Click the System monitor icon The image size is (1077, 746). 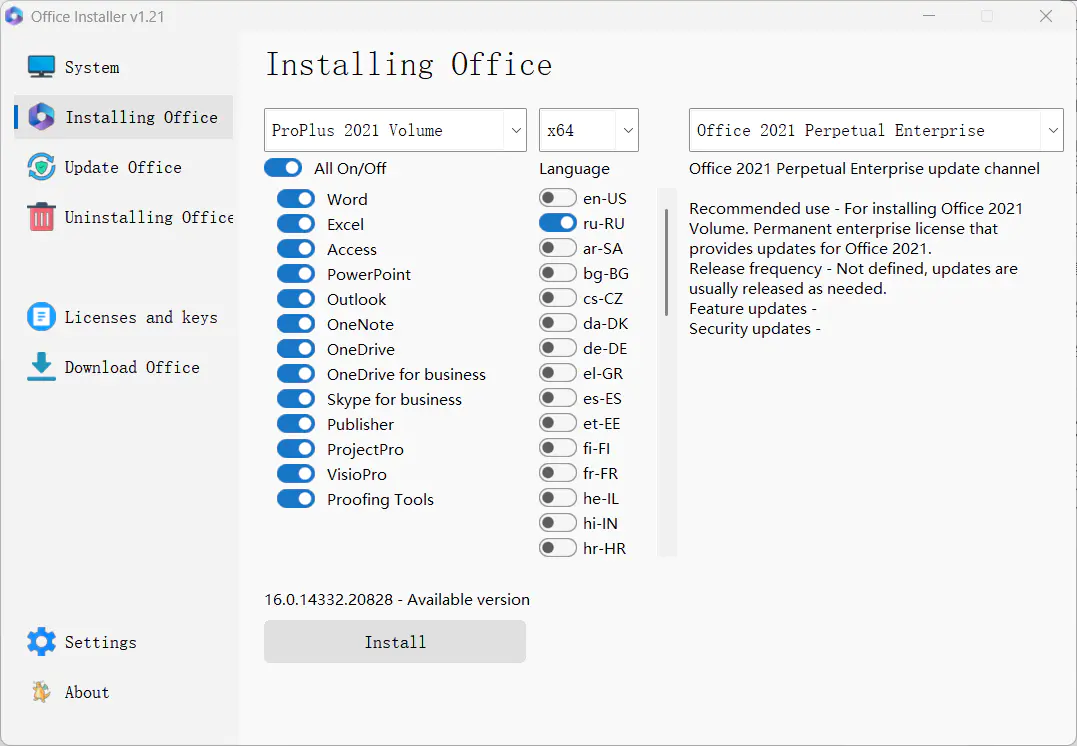pos(41,67)
